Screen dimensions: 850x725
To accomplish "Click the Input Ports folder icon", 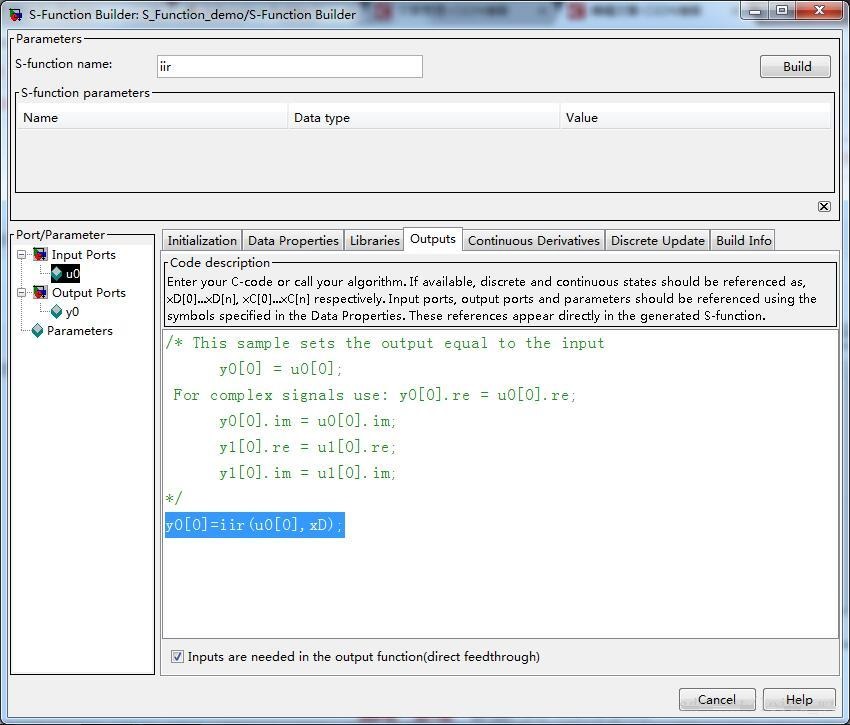I will [x=40, y=254].
